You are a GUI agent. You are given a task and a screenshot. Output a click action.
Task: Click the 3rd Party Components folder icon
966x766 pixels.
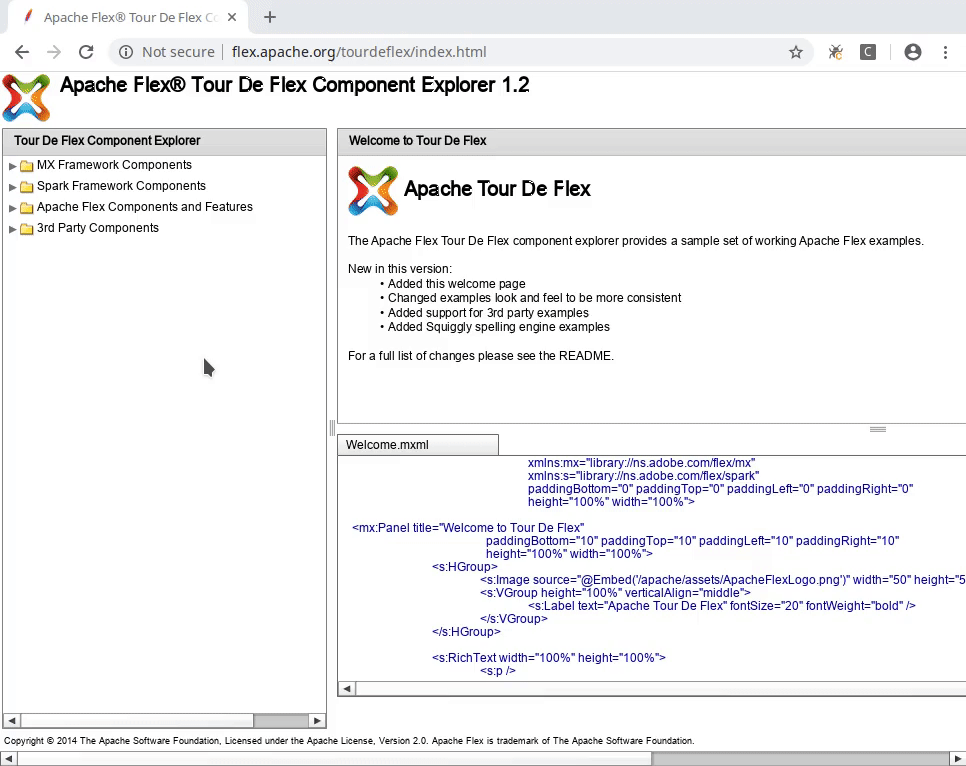26,229
